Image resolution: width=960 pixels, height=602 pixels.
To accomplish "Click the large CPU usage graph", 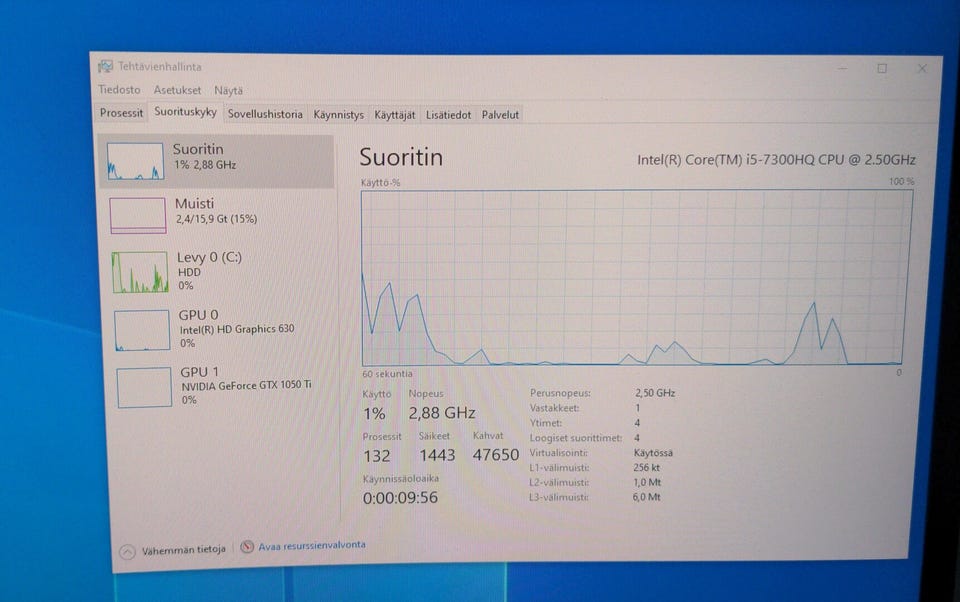I will click(637, 277).
